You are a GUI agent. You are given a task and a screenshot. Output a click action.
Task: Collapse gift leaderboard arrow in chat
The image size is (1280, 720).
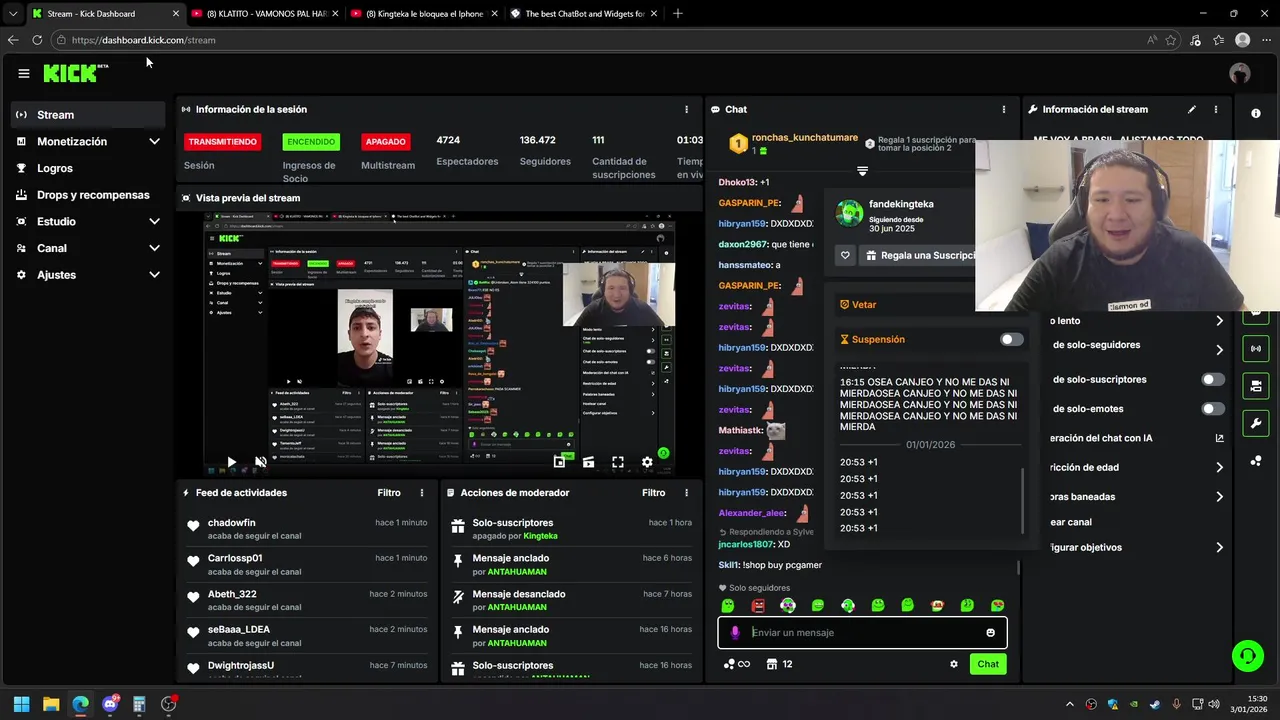pyautogui.click(x=862, y=171)
